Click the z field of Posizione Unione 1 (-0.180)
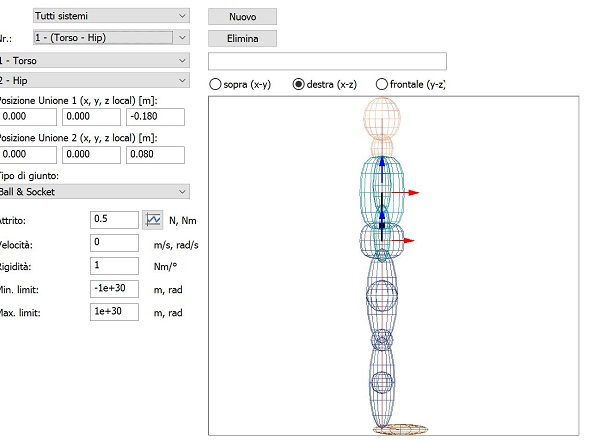Image resolution: width=600 pixels, height=441 pixels. click(x=155, y=117)
